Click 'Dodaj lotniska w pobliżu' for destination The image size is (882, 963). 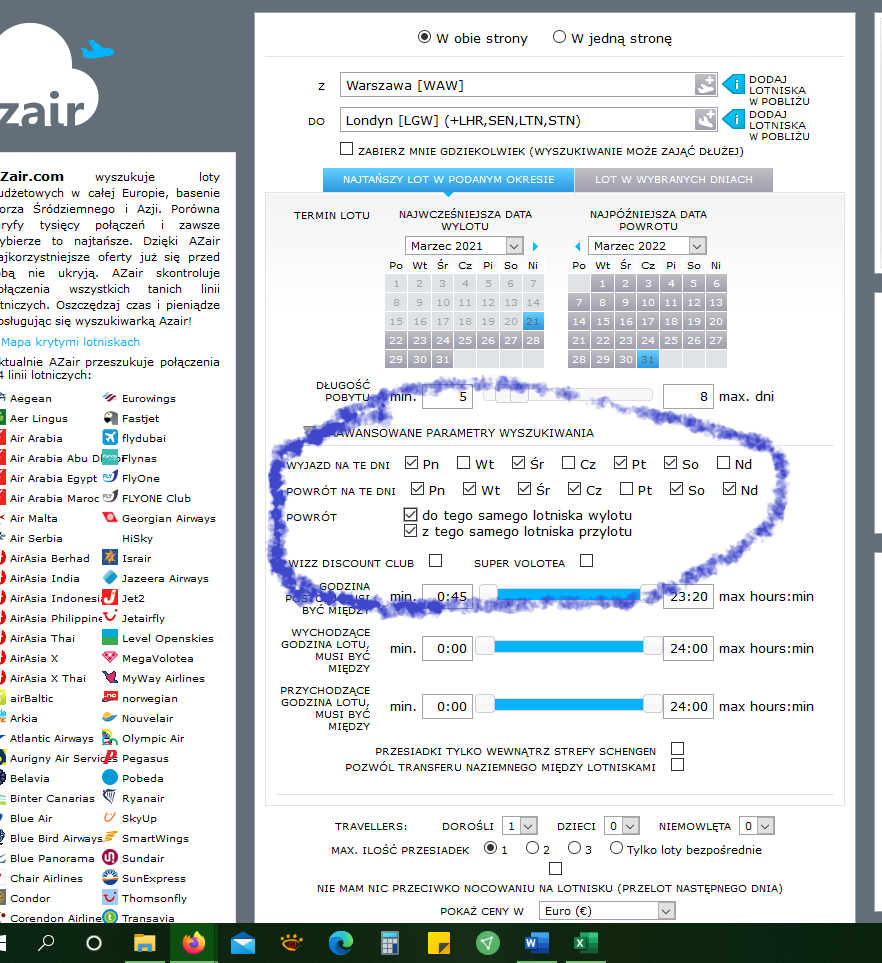(x=779, y=125)
